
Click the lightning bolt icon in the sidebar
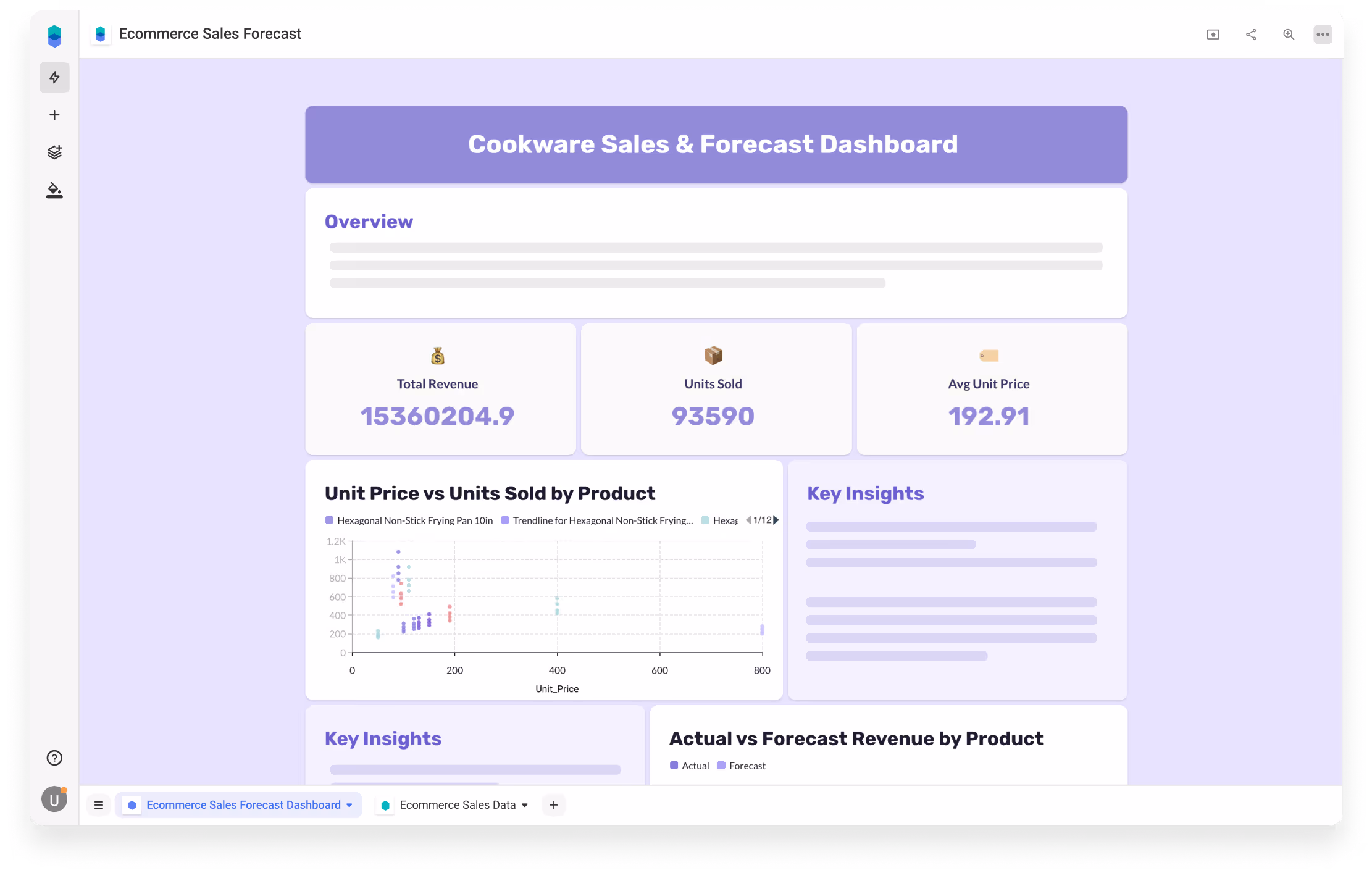(x=54, y=77)
